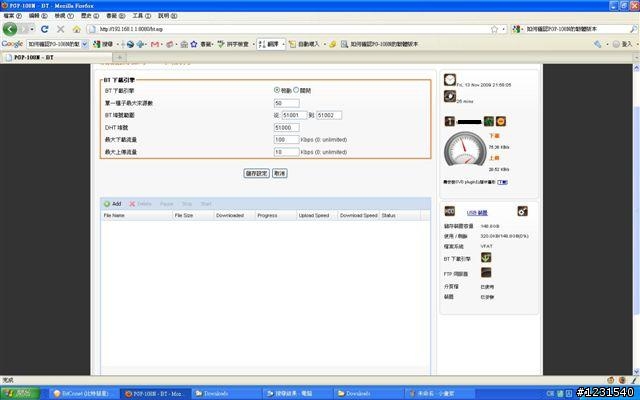Open the translate button dropdown
Image resolution: width=640 pixels, height=400 pixels.
(283, 44)
